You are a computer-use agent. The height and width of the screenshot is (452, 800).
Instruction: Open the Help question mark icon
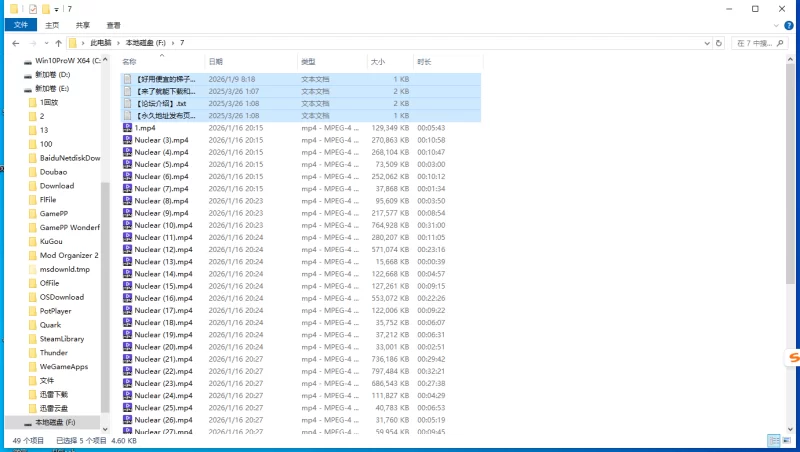pyautogui.click(x=789, y=26)
